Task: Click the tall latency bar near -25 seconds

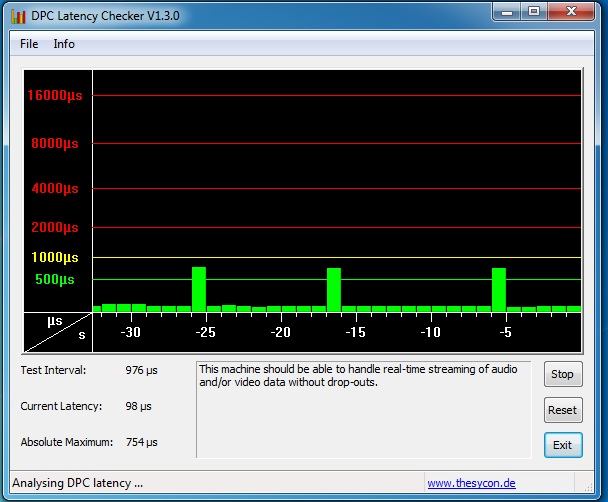Action: pyautogui.click(x=199, y=289)
